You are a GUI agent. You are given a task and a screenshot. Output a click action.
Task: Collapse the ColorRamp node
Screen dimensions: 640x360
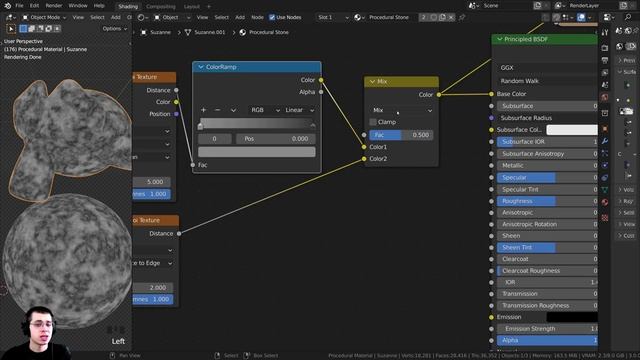point(201,67)
